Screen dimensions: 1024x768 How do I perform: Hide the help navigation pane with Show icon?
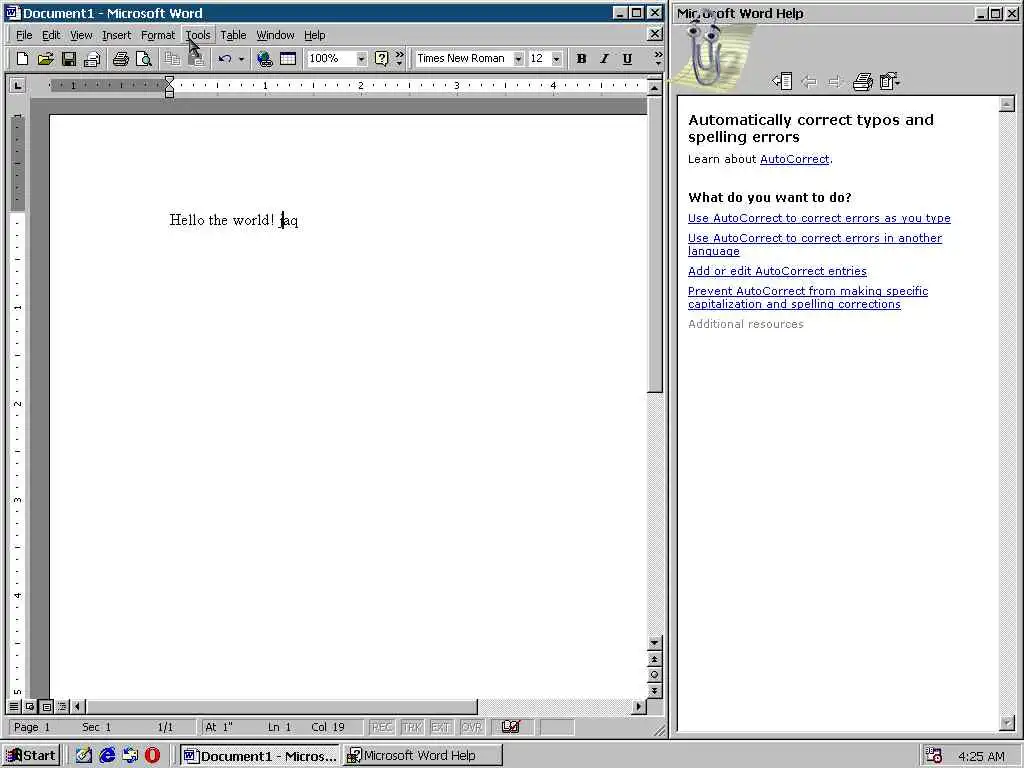(x=782, y=81)
